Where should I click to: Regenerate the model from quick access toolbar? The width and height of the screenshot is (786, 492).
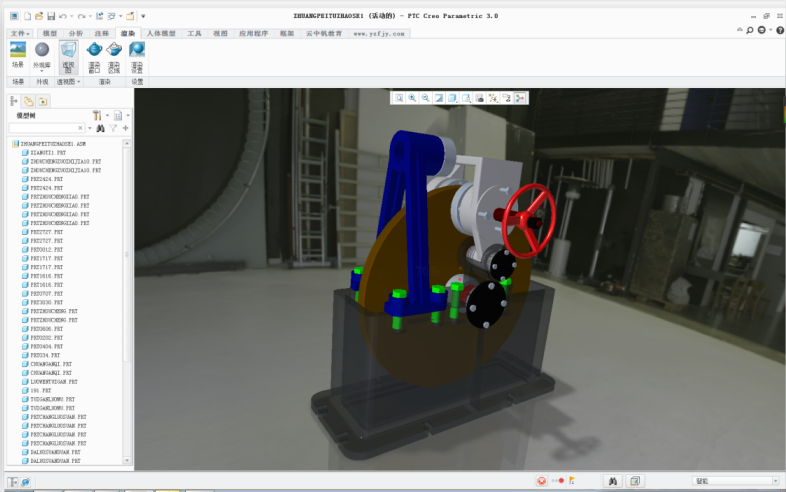click(x=99, y=16)
